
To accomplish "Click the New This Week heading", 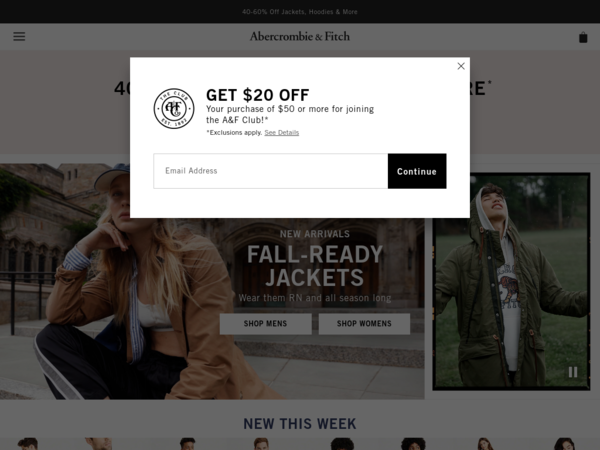I will click(300, 424).
